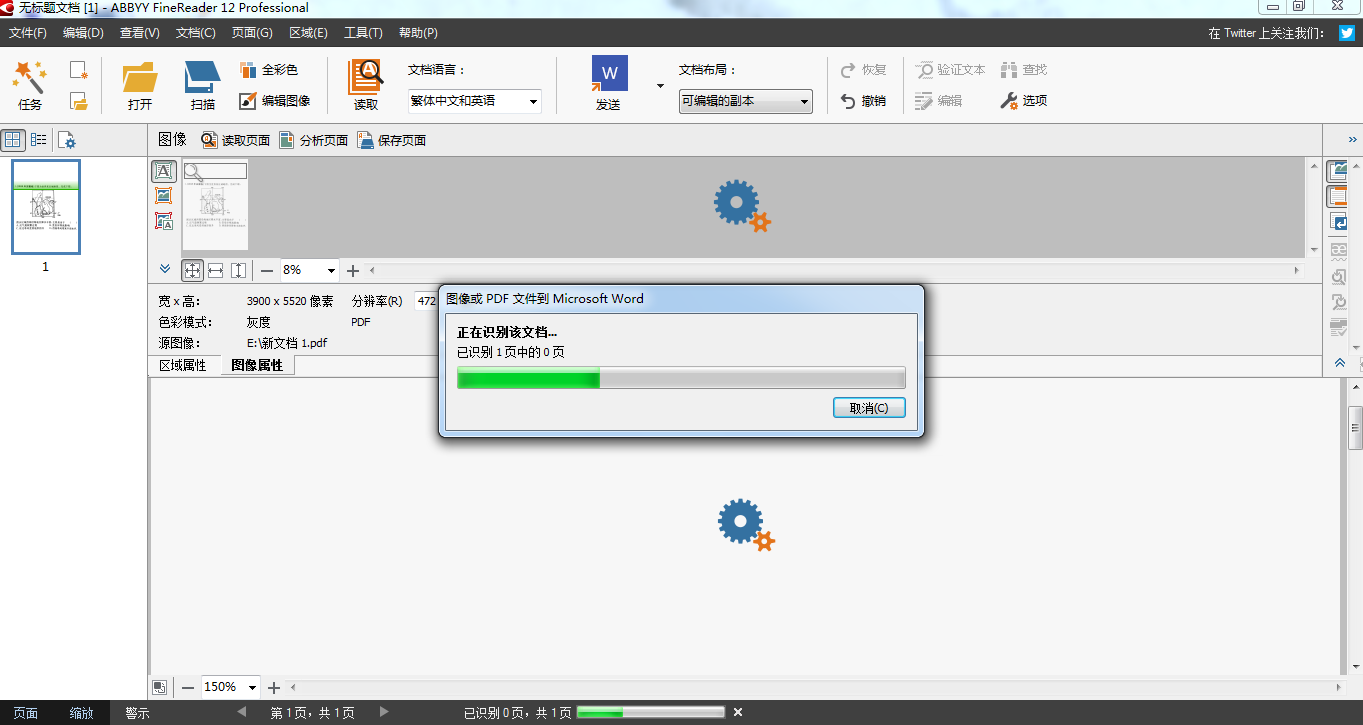The height and width of the screenshot is (725, 1363).
Task: Collapse text sidebar with double-chevron up
Action: 1338,363
